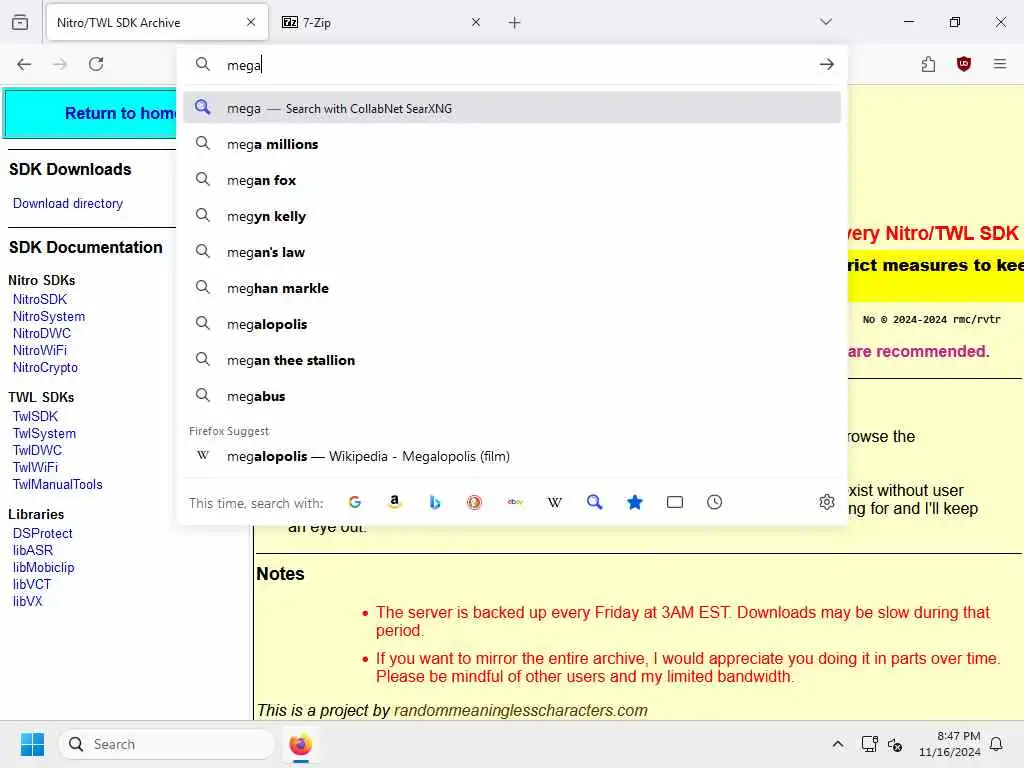
Task: Open the TwlSystem documentation link
Action: point(44,433)
